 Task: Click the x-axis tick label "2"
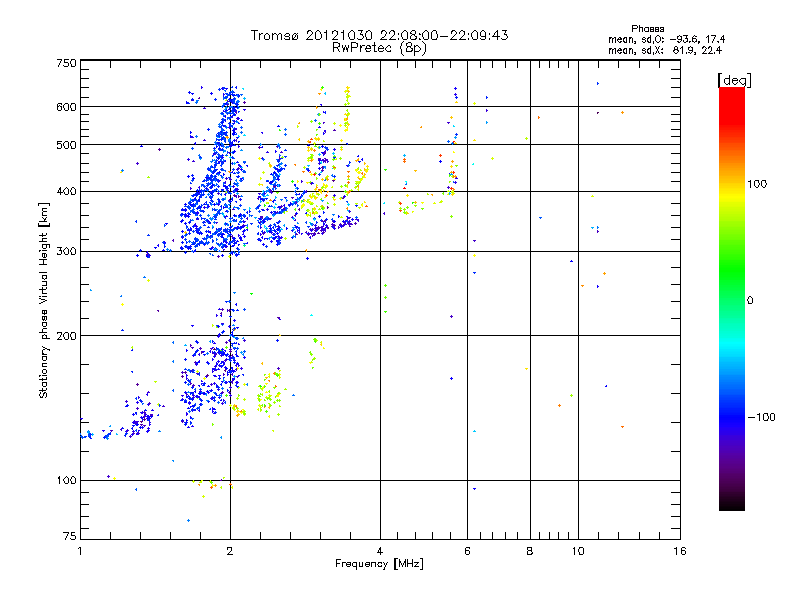pyautogui.click(x=230, y=551)
